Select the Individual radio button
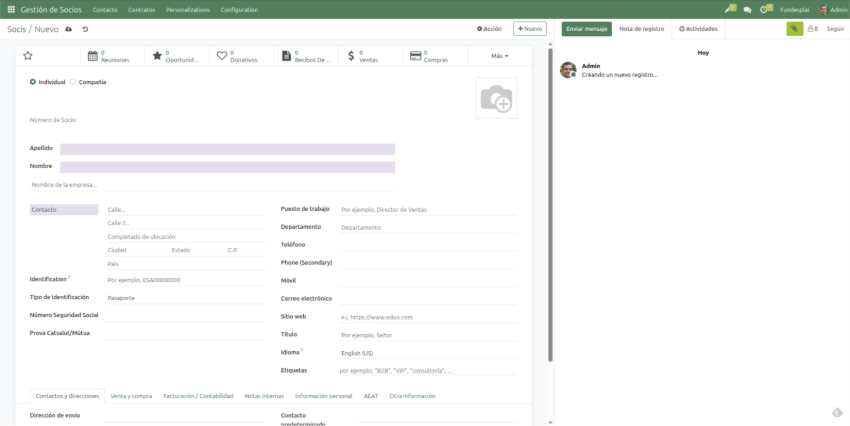The height and width of the screenshot is (426, 850). point(33,82)
